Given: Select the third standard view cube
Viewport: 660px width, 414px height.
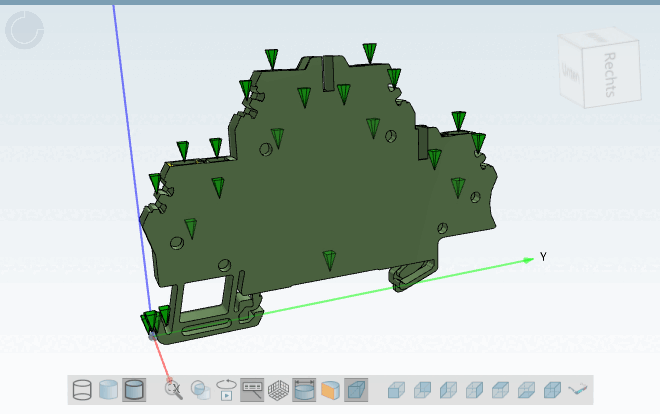Looking at the screenshot, I should [448, 390].
